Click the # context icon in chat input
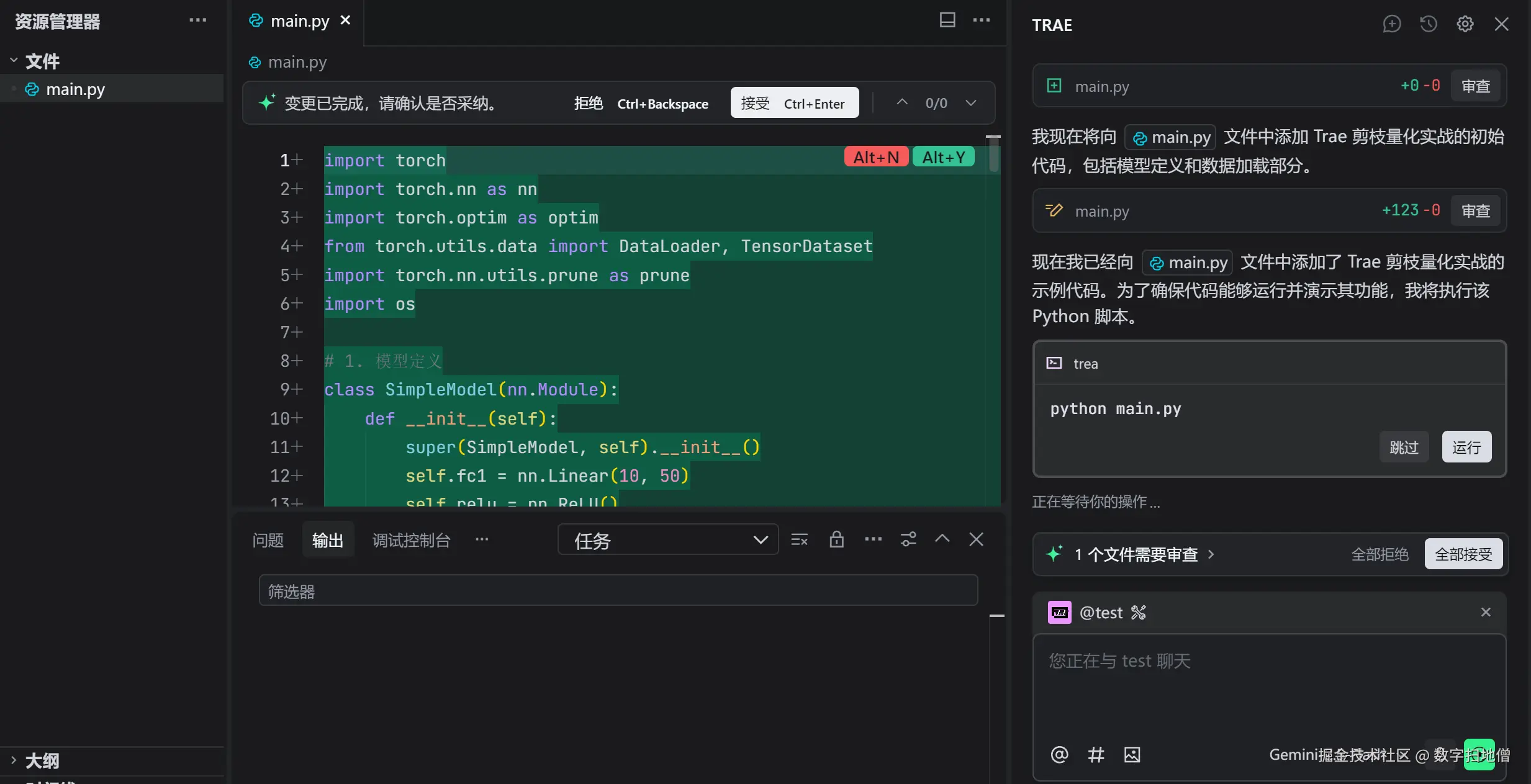Screen dimensions: 1531x784 tap(1096, 754)
